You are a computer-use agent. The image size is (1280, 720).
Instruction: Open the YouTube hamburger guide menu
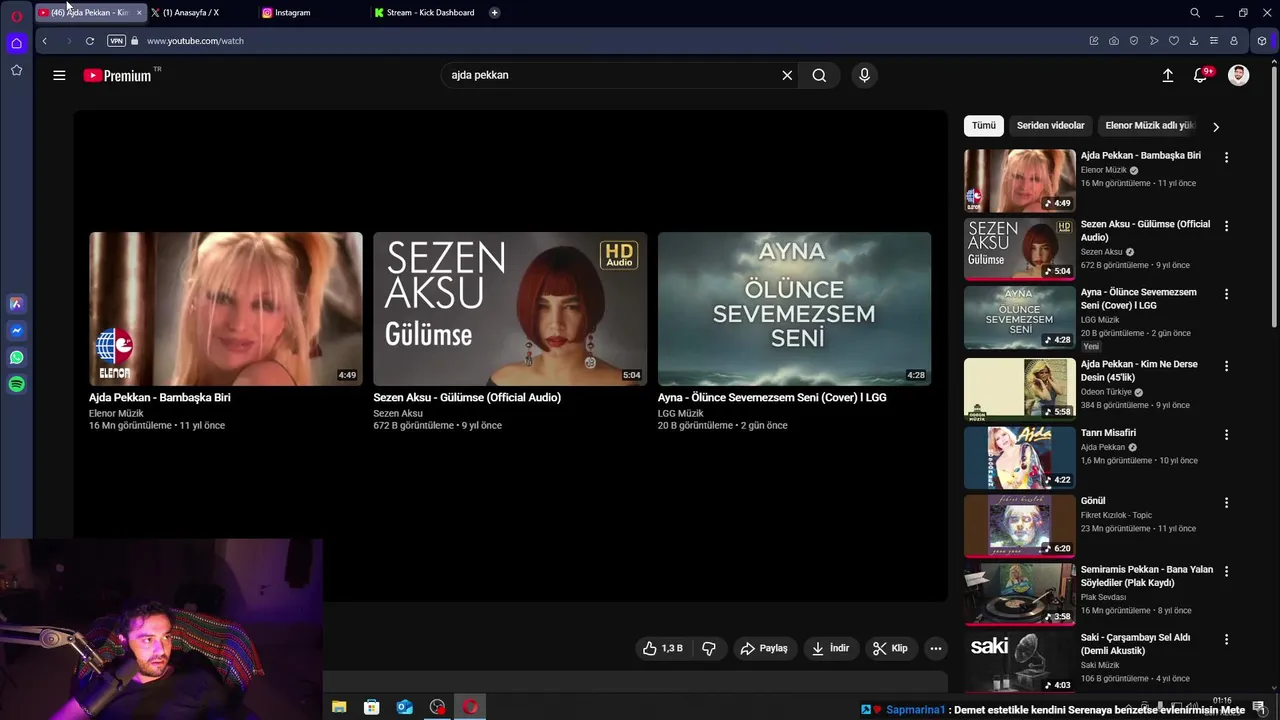pos(59,75)
